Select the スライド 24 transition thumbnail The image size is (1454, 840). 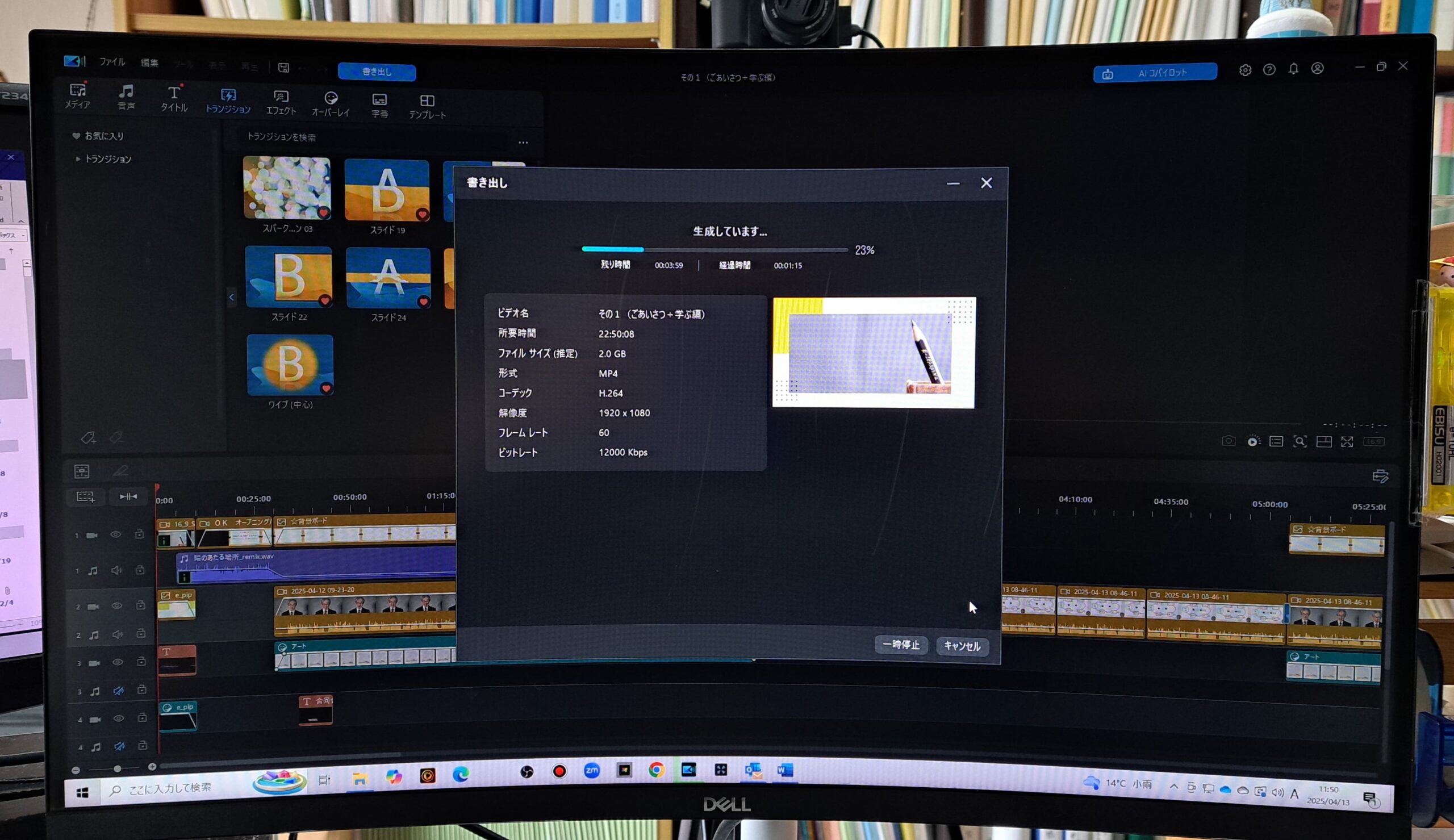click(388, 278)
